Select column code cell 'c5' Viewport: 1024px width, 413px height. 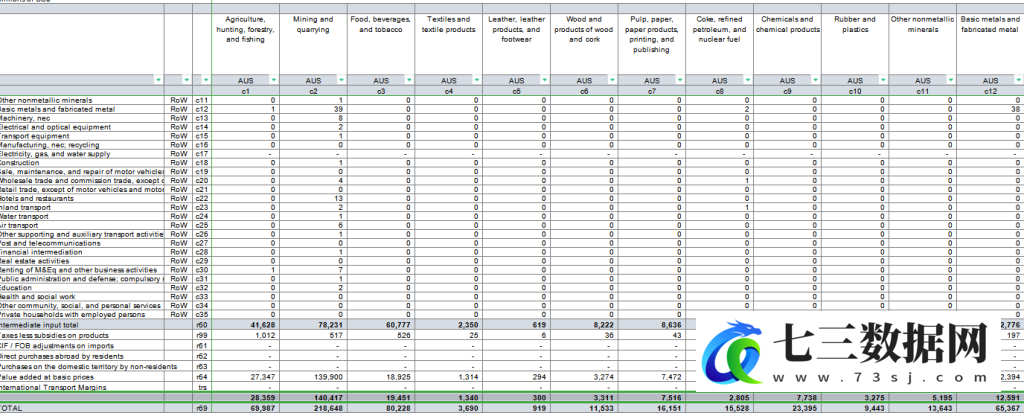[x=517, y=91]
